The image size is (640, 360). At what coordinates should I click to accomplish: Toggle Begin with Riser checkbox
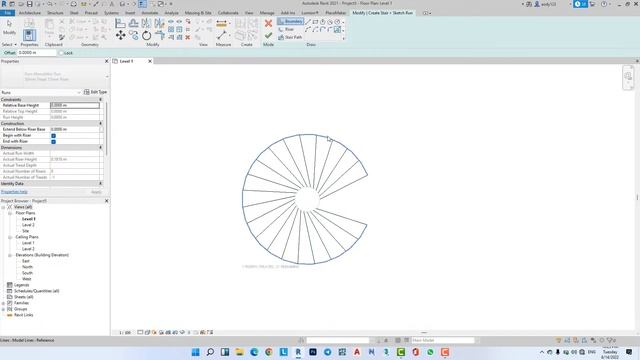53,136
